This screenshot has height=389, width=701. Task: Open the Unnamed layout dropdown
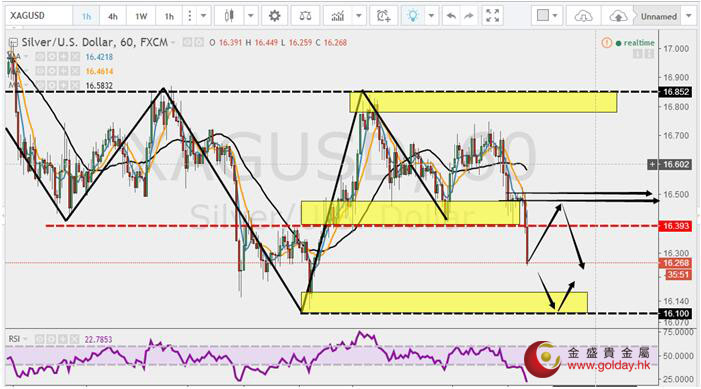pyautogui.click(x=663, y=17)
